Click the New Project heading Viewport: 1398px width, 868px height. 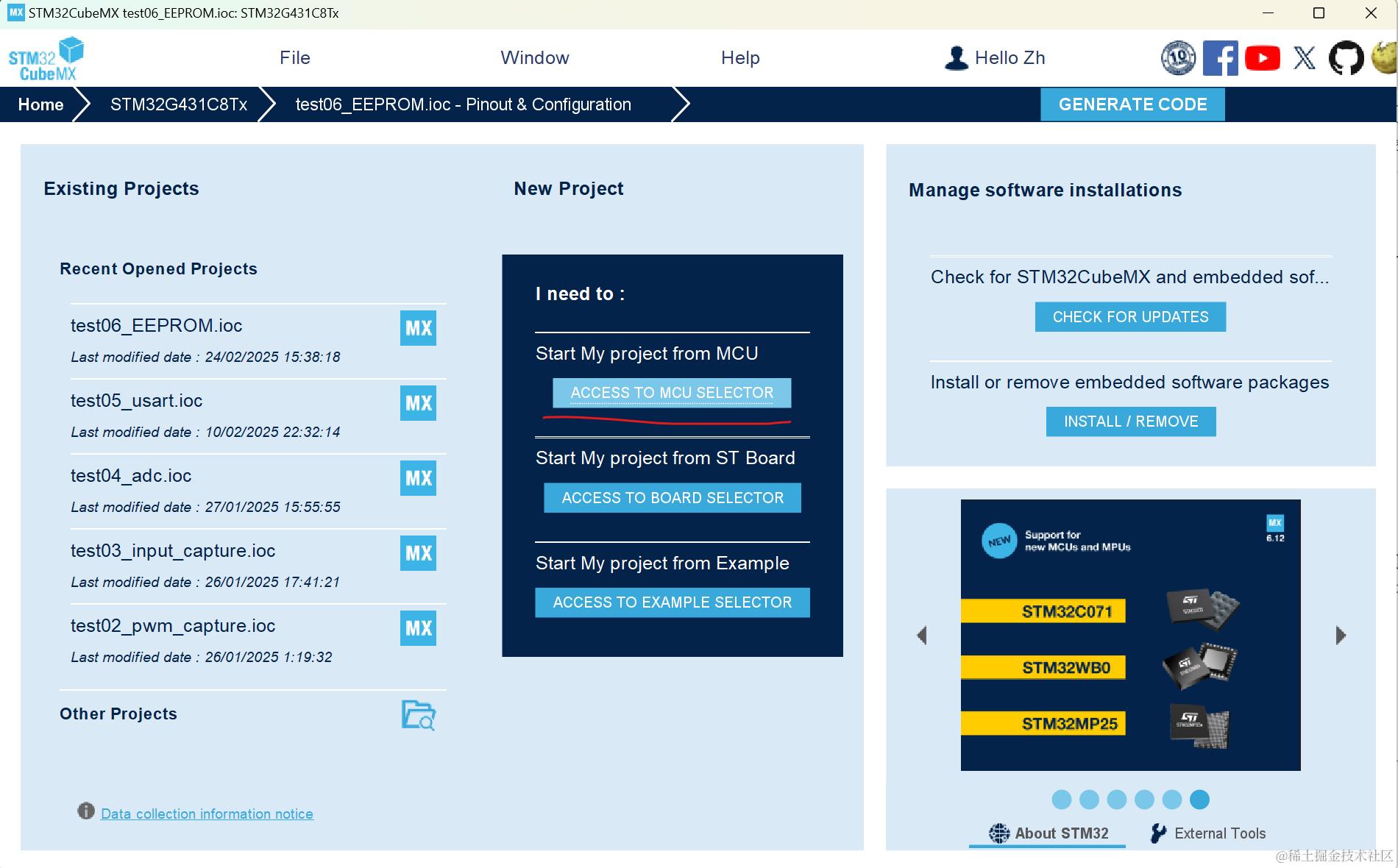569,189
